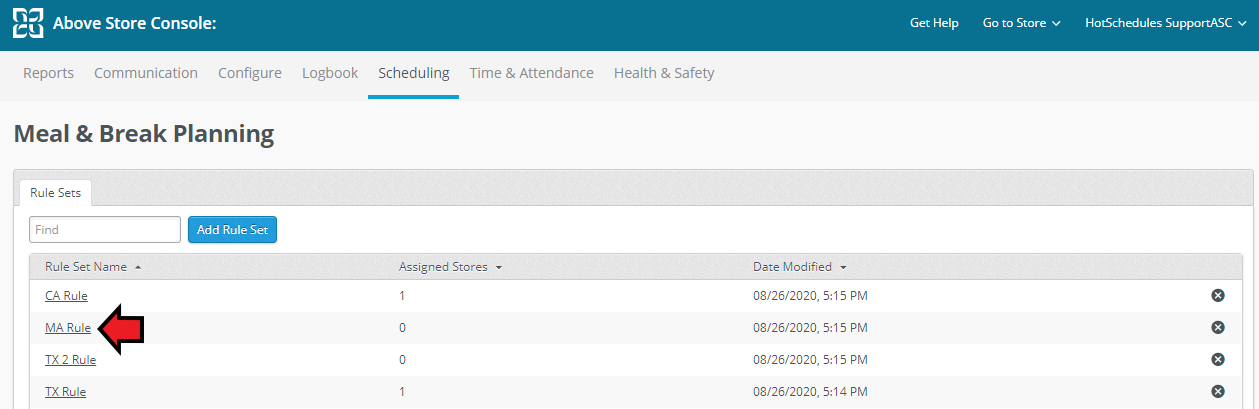Remove the TX 2 Rule set
Image resolution: width=1259 pixels, height=409 pixels.
[1218, 359]
